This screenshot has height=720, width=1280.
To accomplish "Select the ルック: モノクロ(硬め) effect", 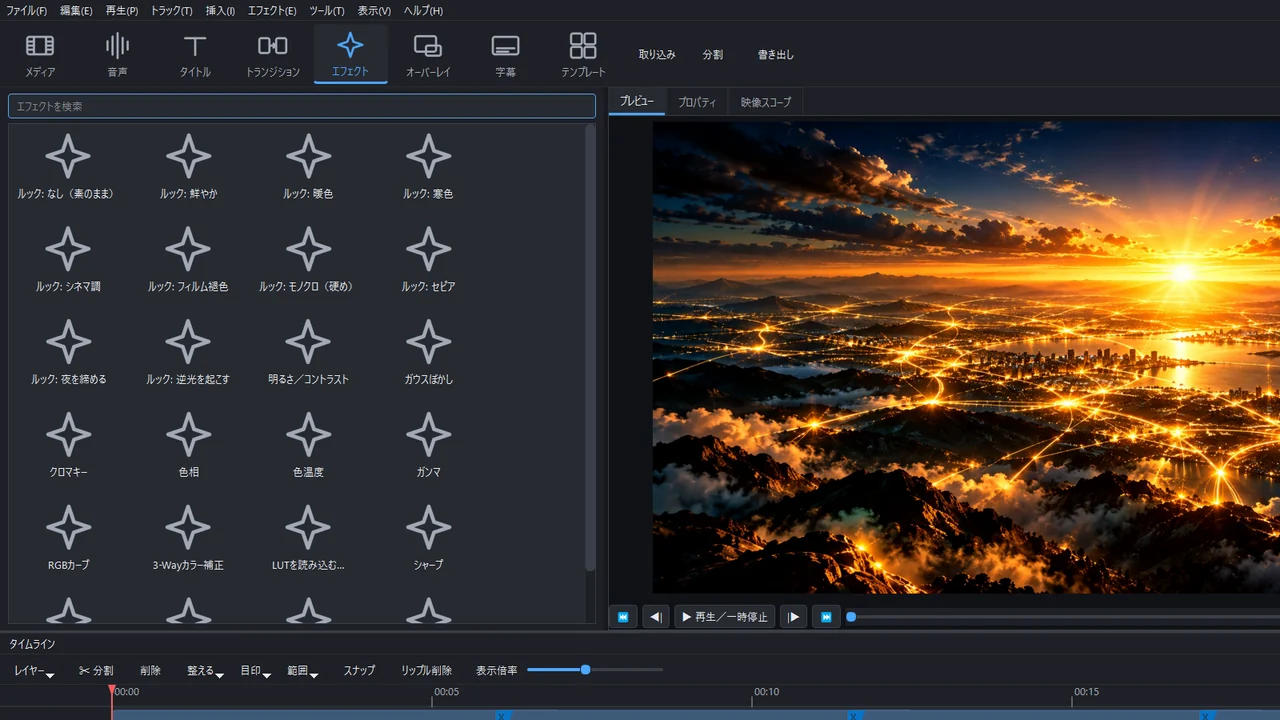I will click(x=308, y=260).
